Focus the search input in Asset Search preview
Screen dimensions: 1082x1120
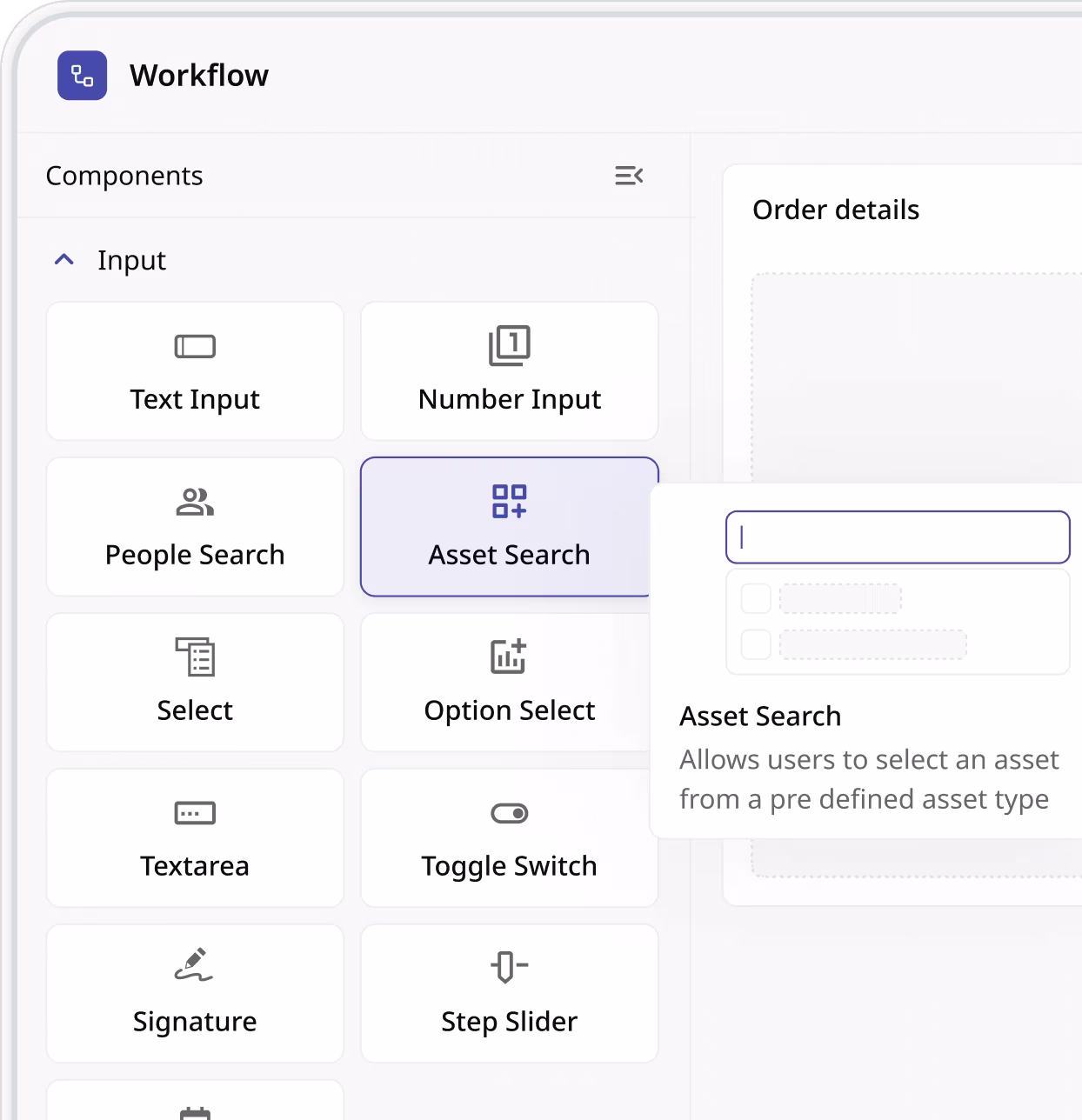(x=898, y=537)
